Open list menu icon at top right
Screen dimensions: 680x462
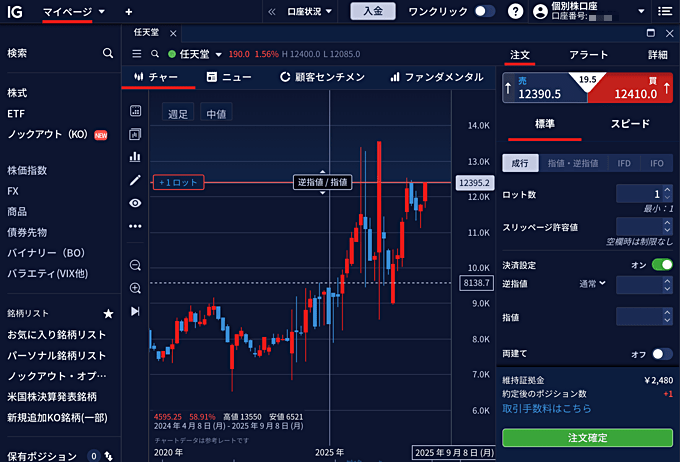point(665,11)
